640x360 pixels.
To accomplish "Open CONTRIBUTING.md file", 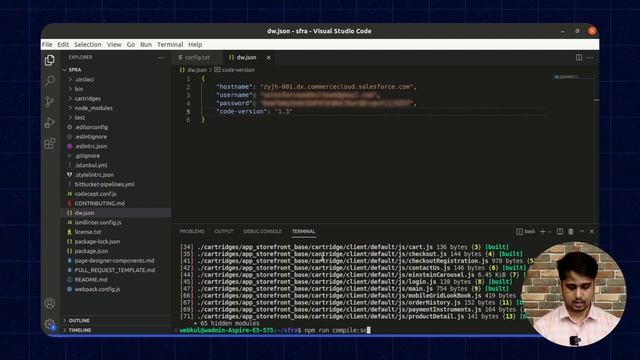I will point(116,203).
